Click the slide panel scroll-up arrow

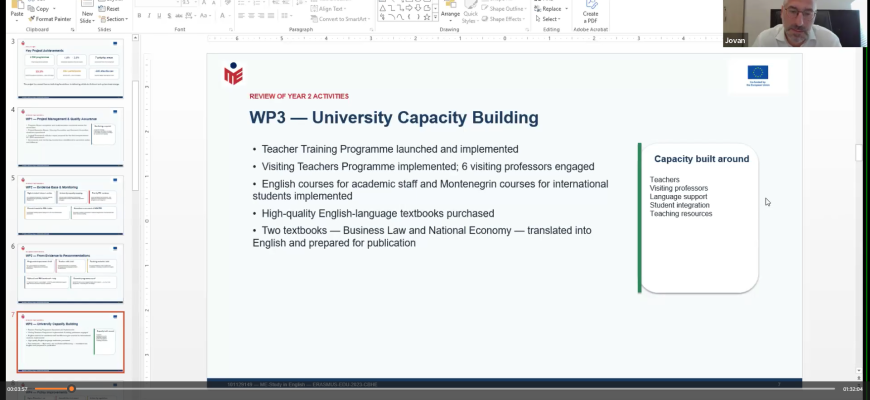point(135,38)
